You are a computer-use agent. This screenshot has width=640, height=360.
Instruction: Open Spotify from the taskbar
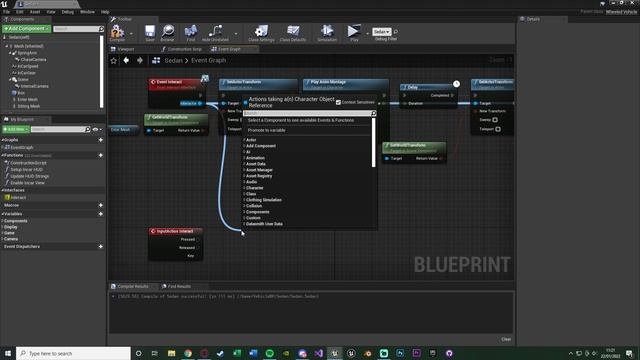[269, 353]
